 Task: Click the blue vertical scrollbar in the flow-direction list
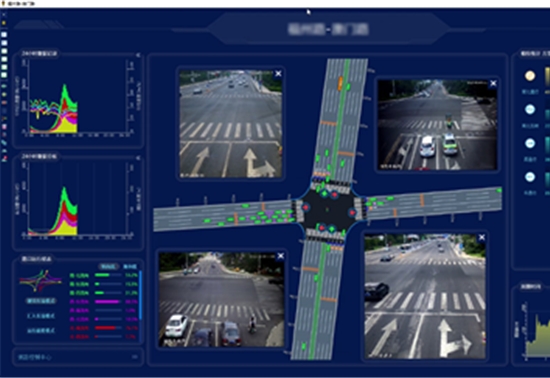[x=140, y=295]
